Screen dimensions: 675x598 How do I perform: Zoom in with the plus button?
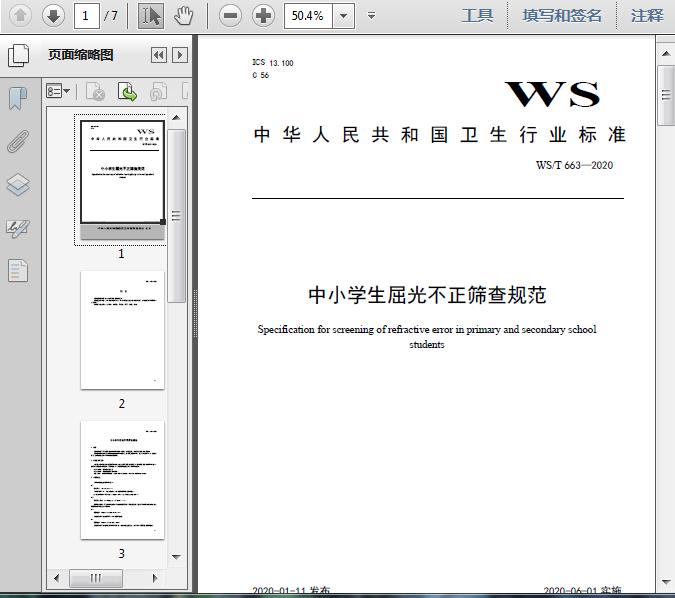tap(263, 16)
